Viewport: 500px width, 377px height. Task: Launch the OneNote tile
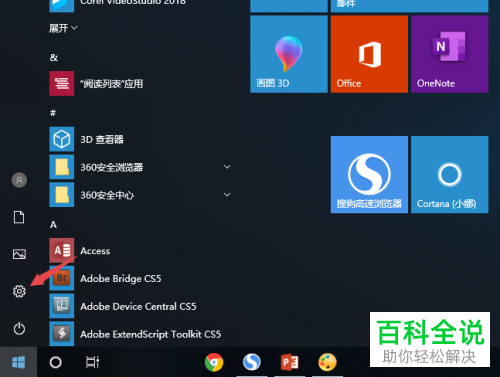point(450,54)
